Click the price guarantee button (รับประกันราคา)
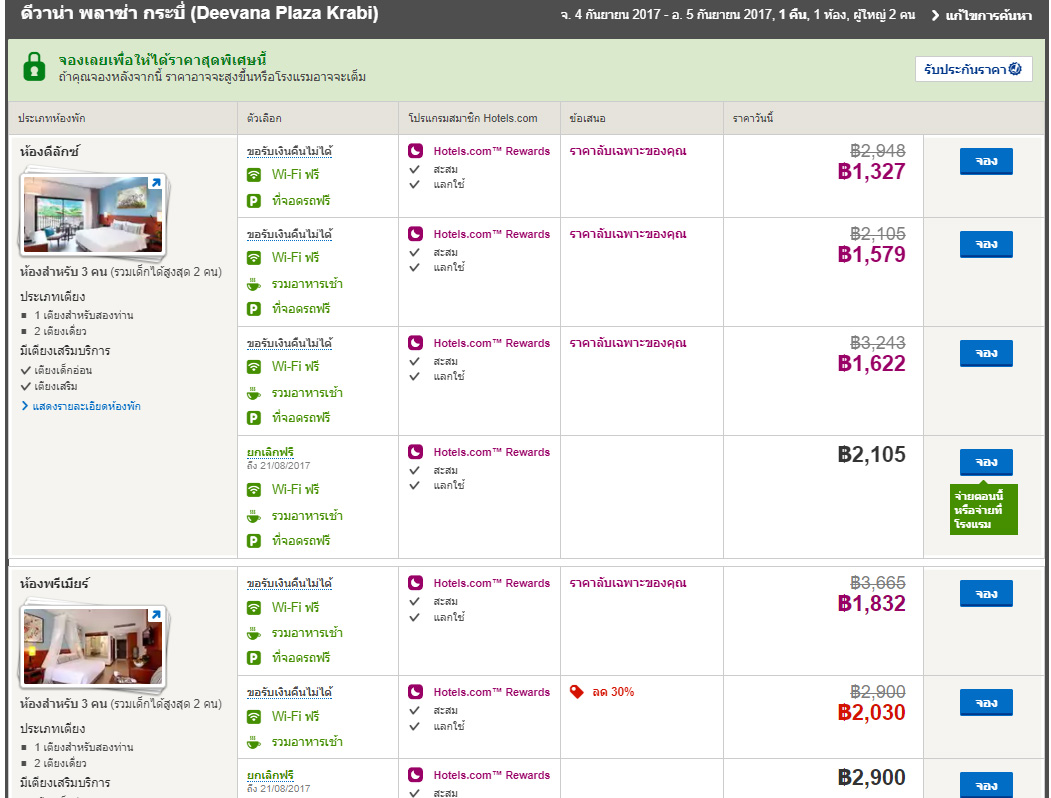The height and width of the screenshot is (798, 1051). tap(973, 69)
